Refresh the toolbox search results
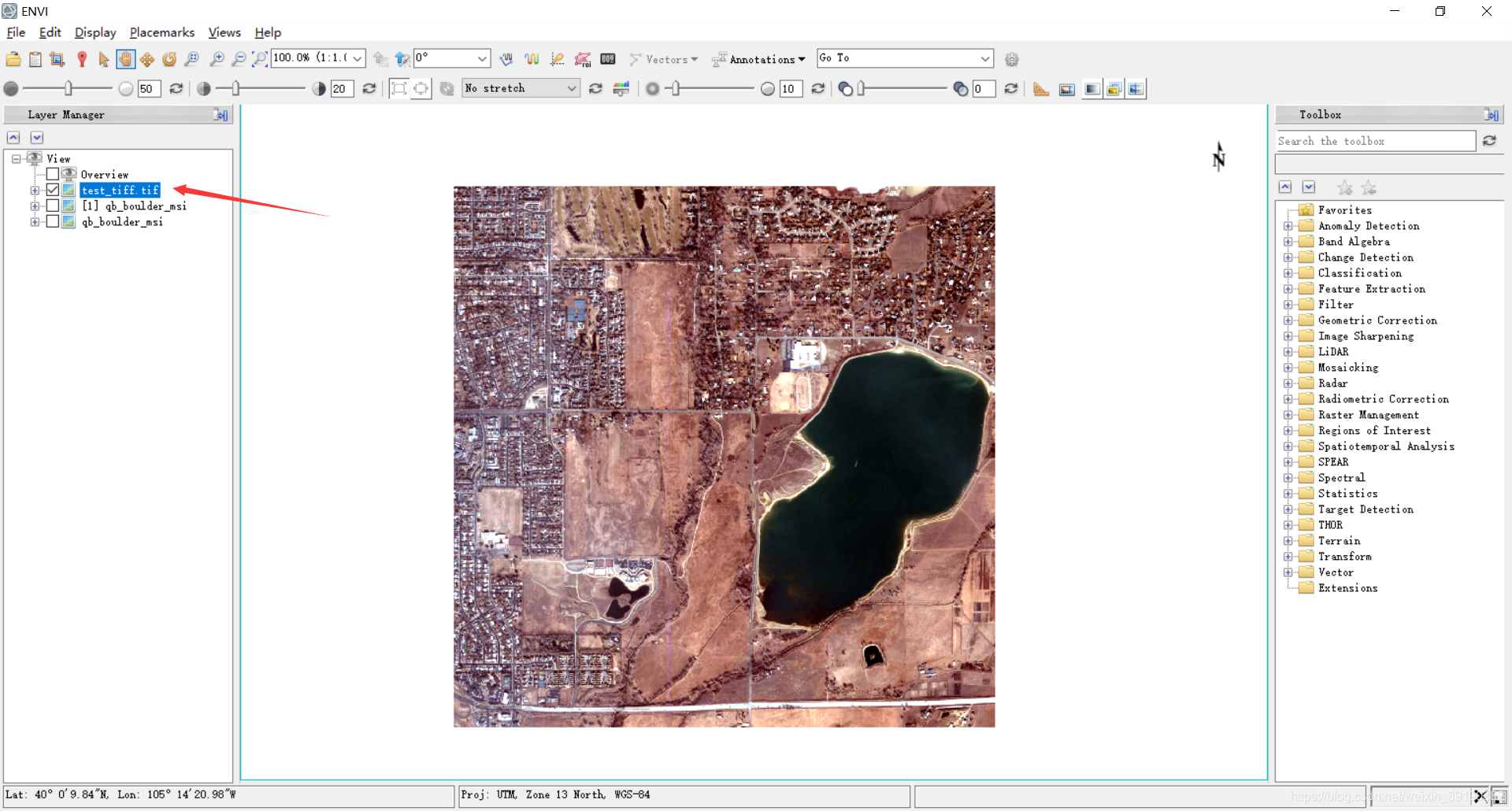 pyautogui.click(x=1489, y=141)
